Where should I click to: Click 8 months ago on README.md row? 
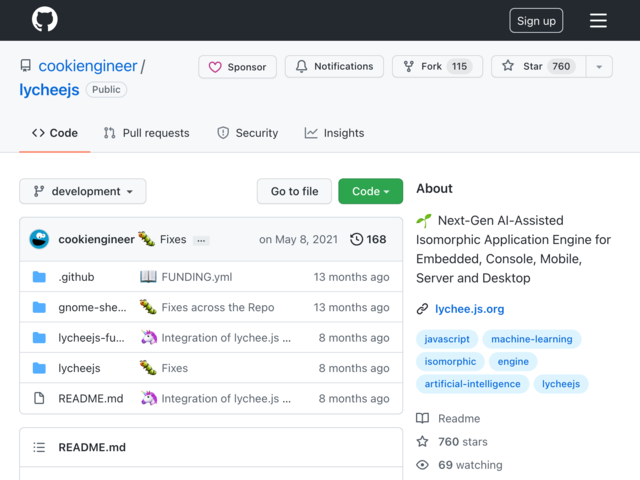pos(354,398)
